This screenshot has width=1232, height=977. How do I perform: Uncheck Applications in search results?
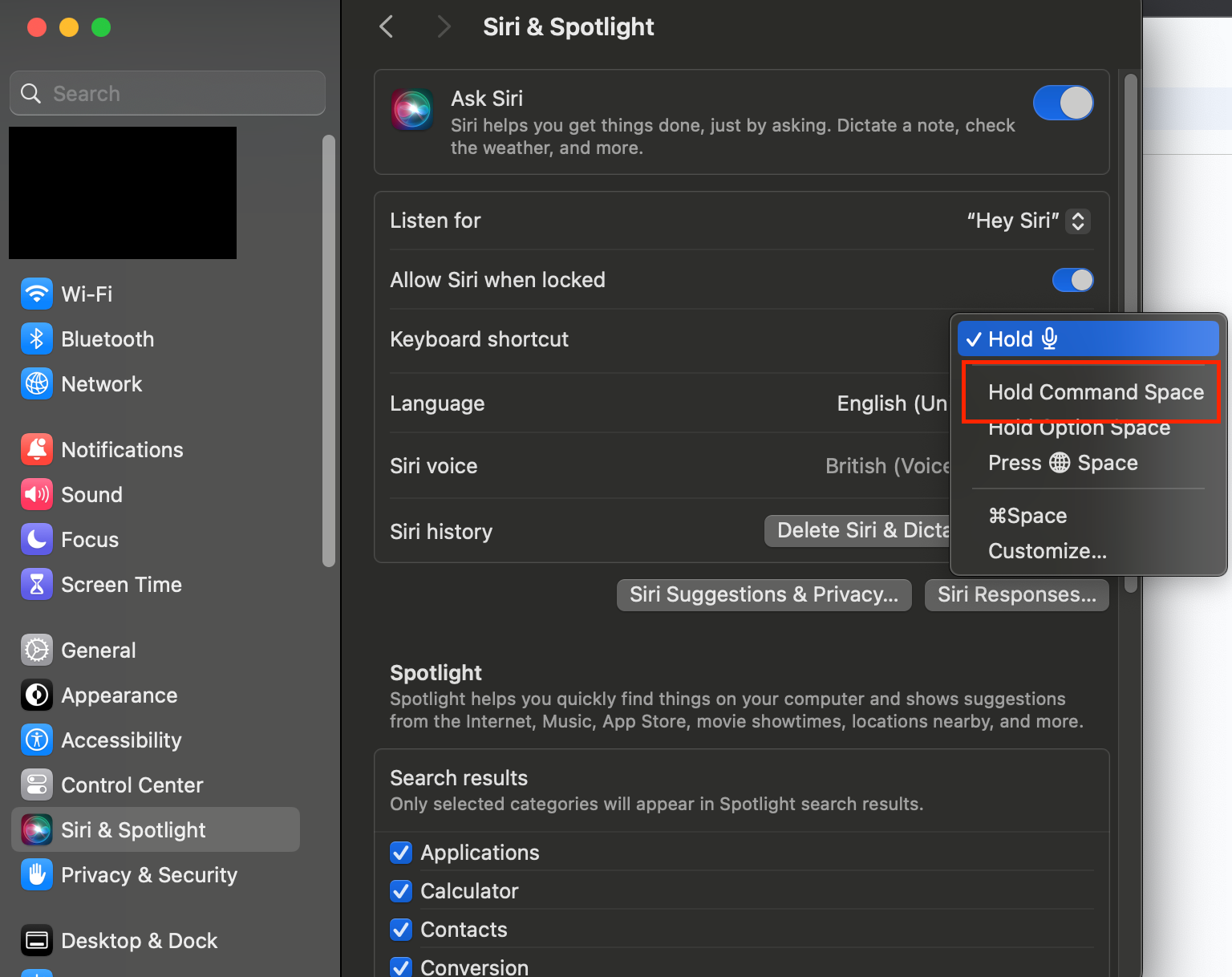coord(401,853)
